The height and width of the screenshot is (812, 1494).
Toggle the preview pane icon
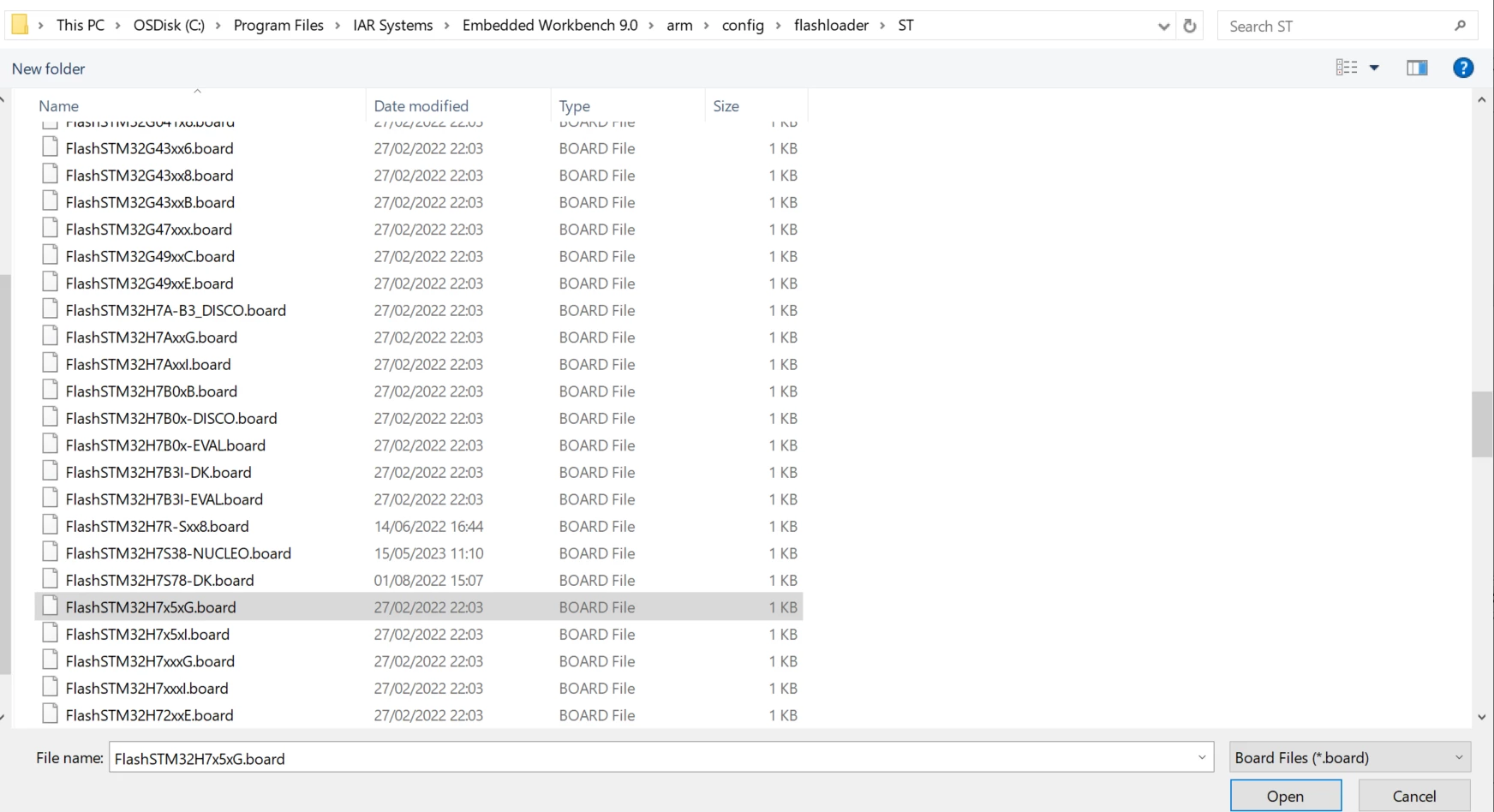(1417, 68)
